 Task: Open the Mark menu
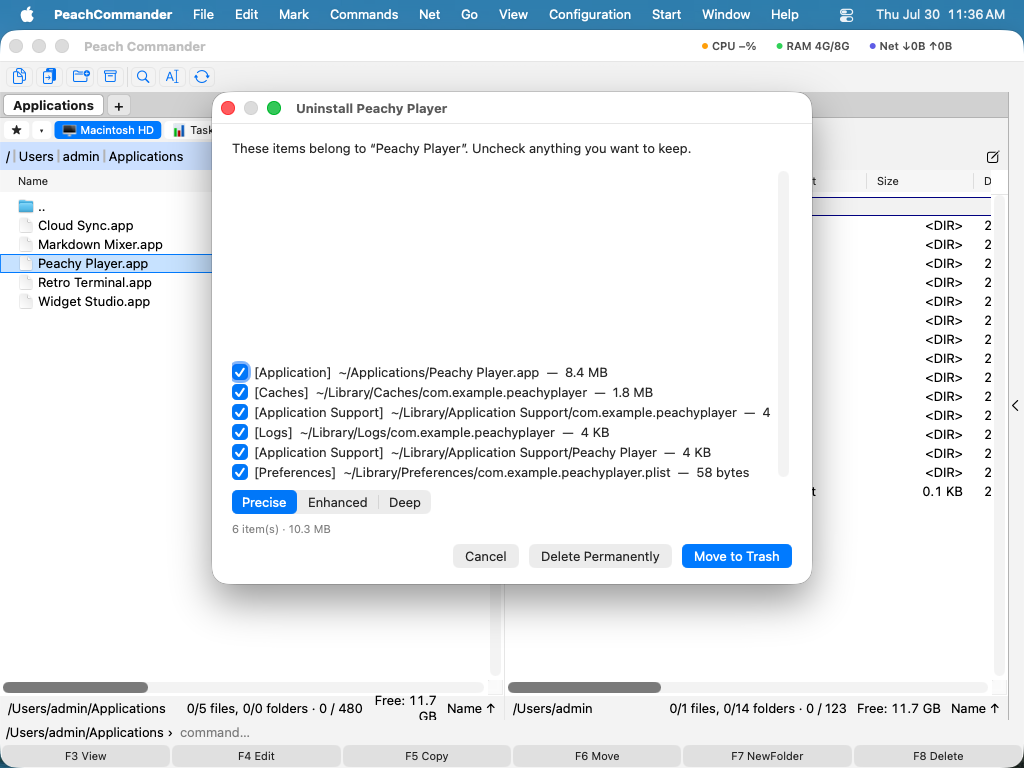[294, 14]
